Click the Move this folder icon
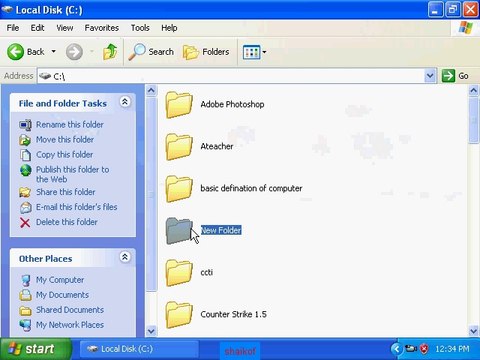Image resolution: width=480 pixels, height=360 pixels. pyautogui.click(x=25, y=140)
